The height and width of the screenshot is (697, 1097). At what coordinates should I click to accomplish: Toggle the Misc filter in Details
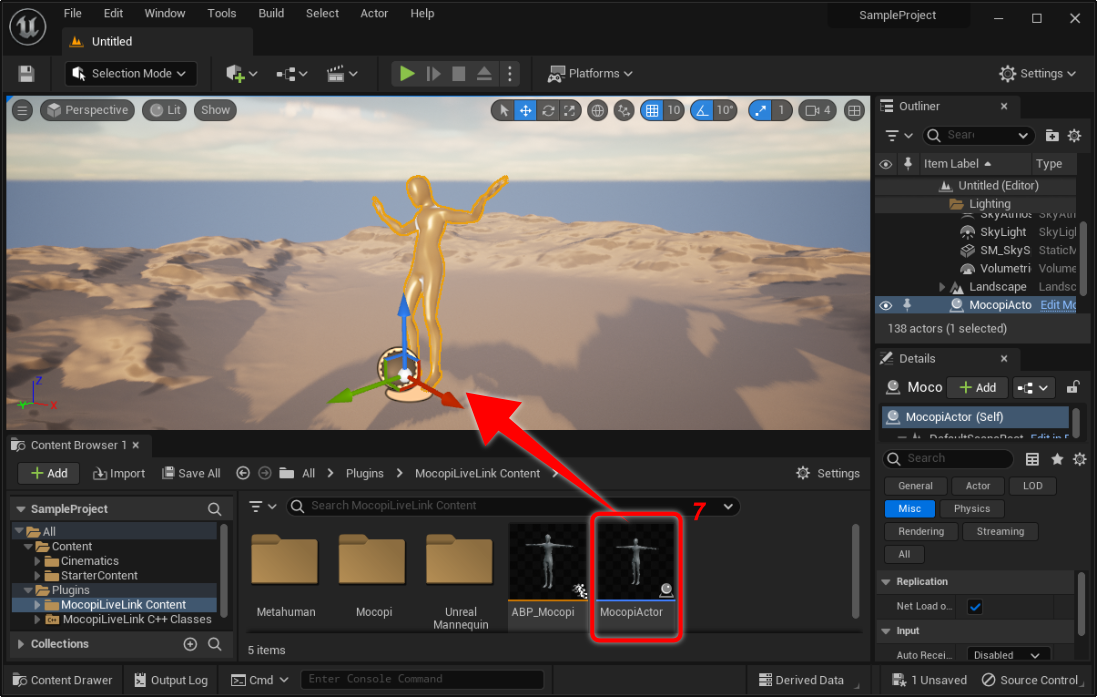tap(909, 509)
